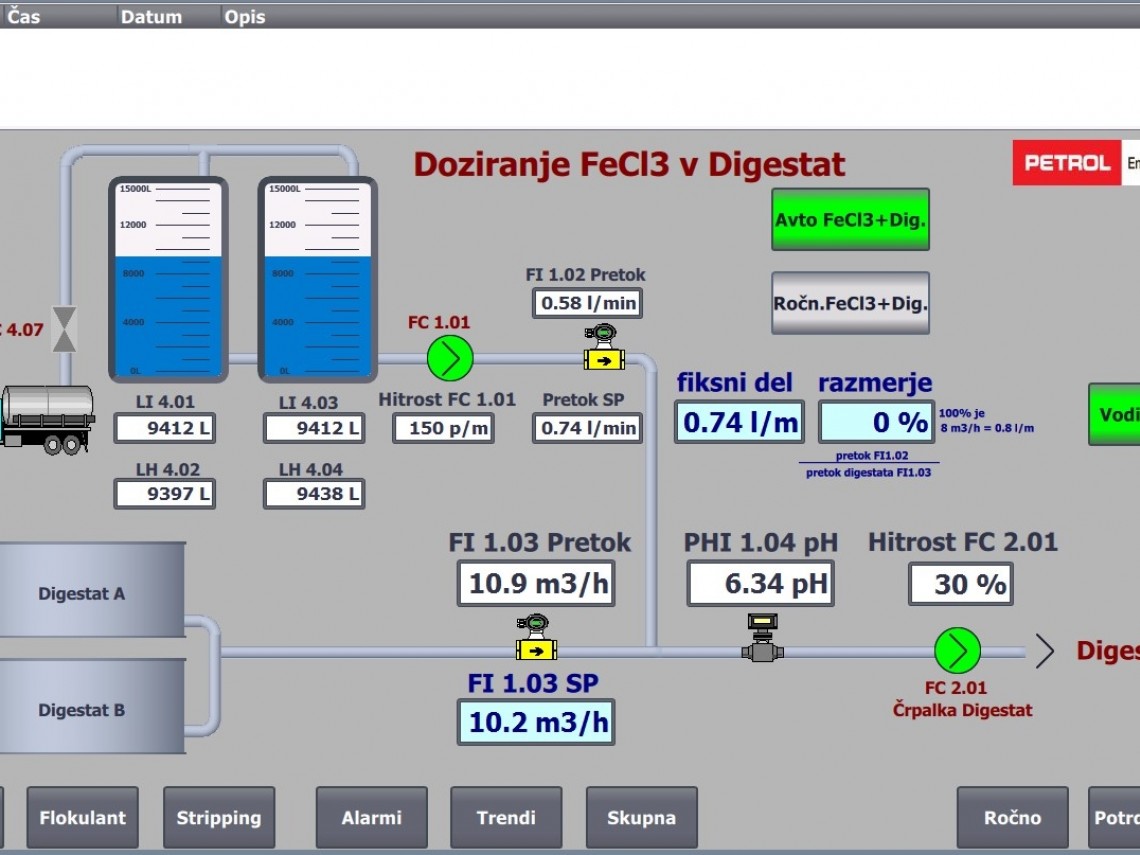Click the FC 1.01 dosing pump icon
Image resolution: width=1140 pixels, height=855 pixels.
coord(450,358)
